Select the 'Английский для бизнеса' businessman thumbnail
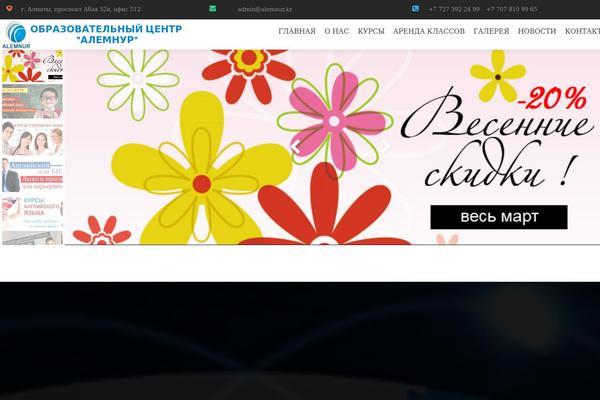600x400 pixels. coord(32,175)
